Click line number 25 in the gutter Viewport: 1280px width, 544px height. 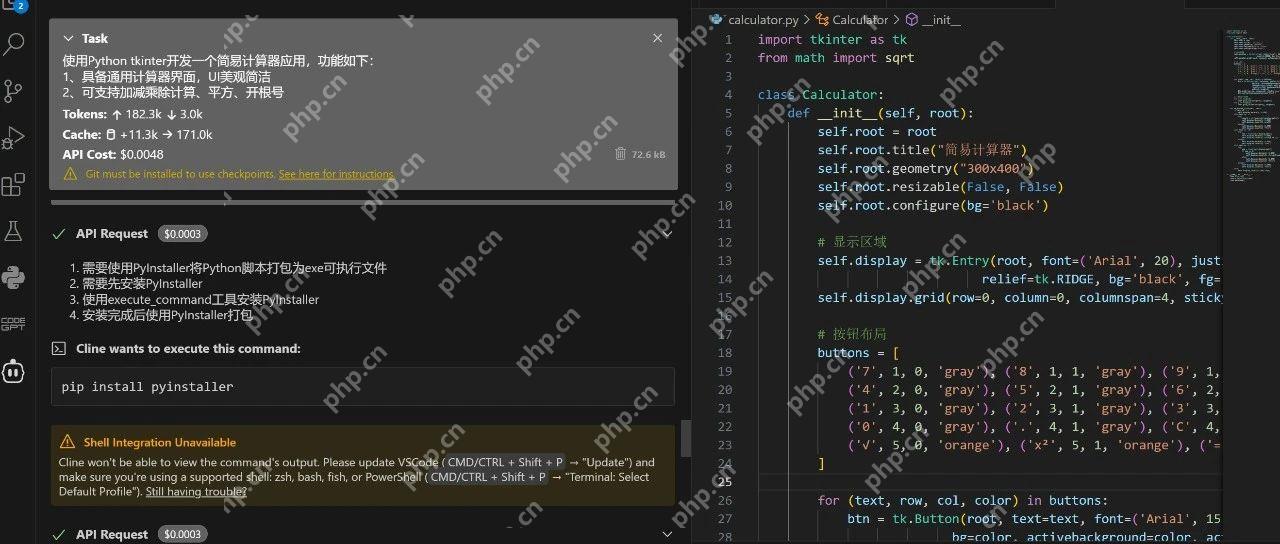point(725,482)
